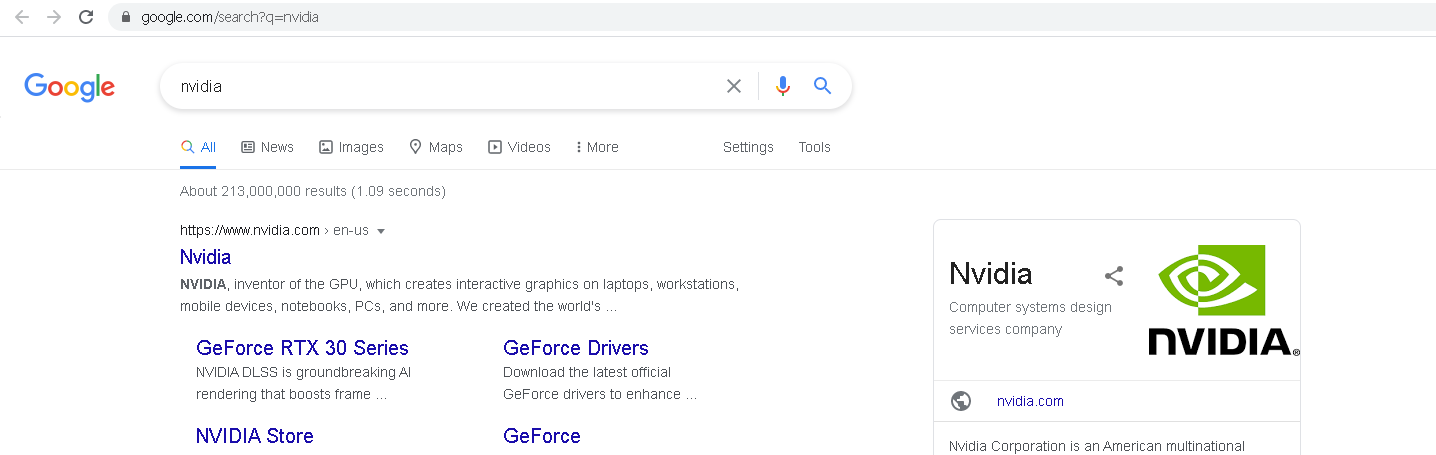The width and height of the screenshot is (1436, 455).
Task: Click the Nvidia knowledge panel title
Action: click(x=991, y=274)
